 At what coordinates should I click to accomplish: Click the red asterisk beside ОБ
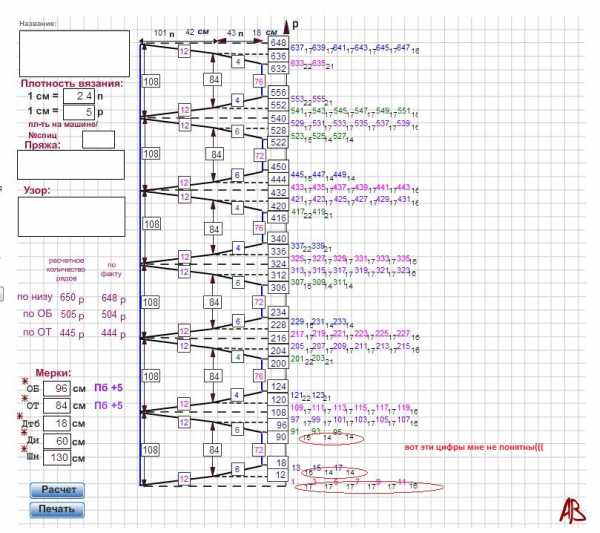coord(24,381)
